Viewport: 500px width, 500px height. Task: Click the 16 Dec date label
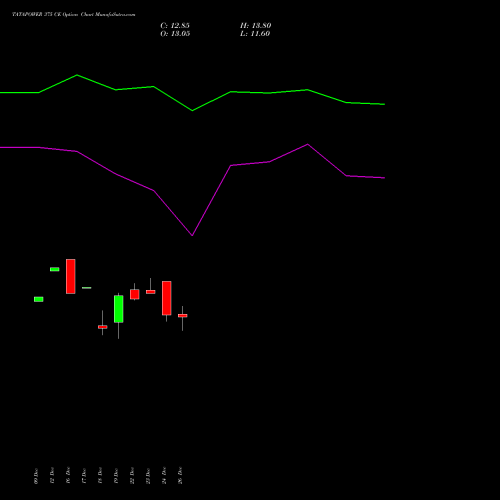(x=68, y=476)
